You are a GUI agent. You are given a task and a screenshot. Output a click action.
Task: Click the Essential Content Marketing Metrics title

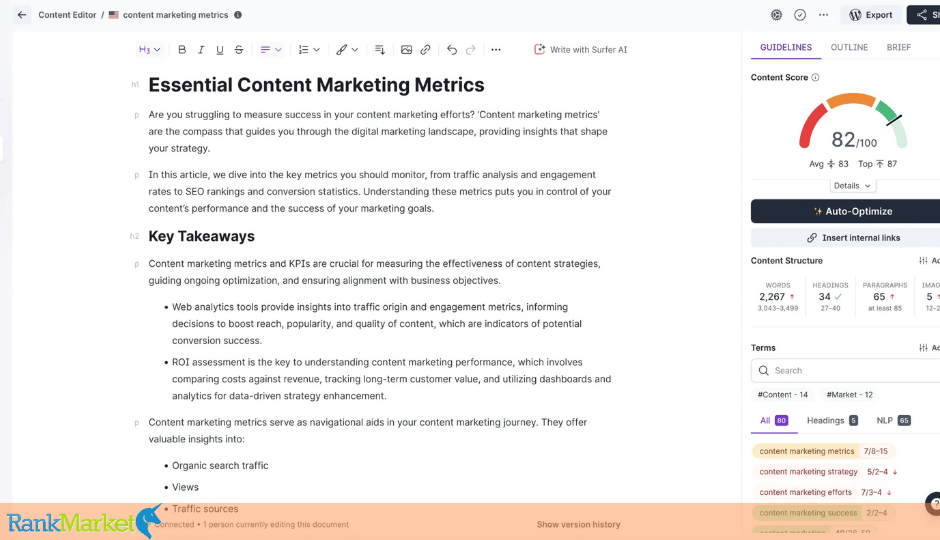tap(316, 85)
